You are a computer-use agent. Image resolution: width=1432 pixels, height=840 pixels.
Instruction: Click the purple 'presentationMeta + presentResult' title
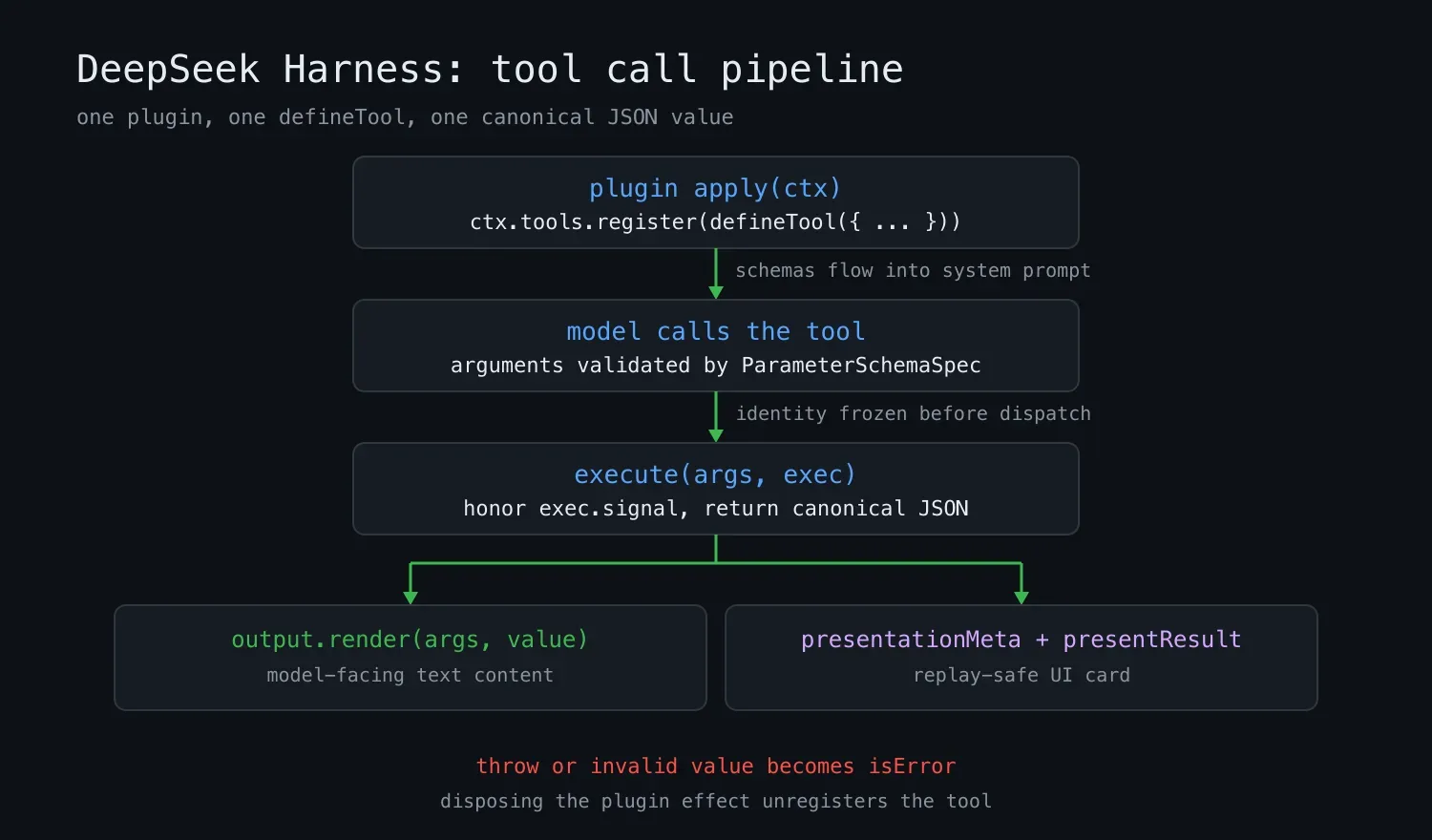(1021, 640)
